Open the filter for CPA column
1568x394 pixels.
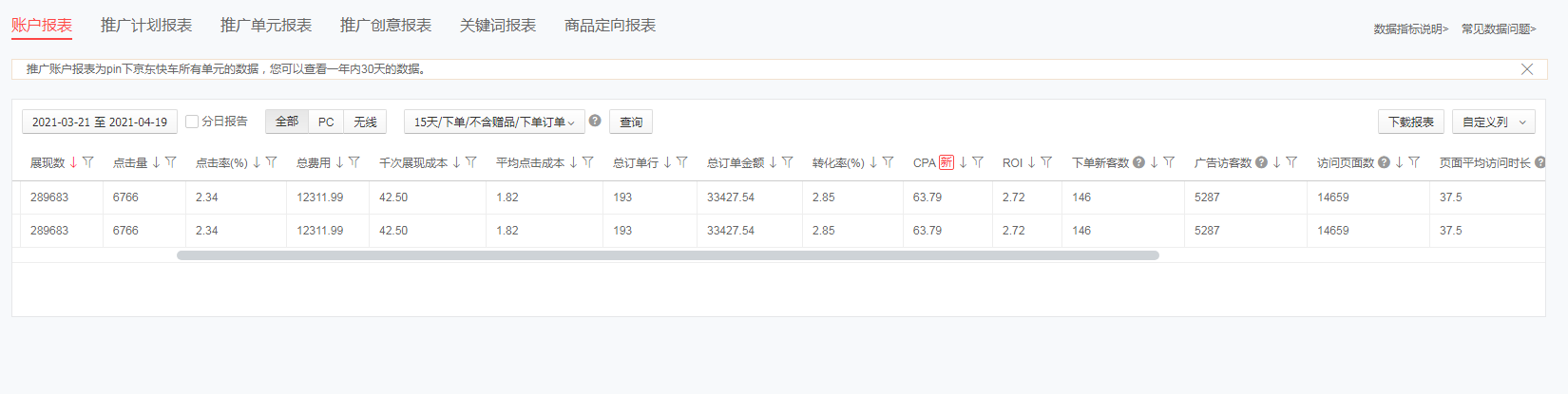(x=978, y=162)
